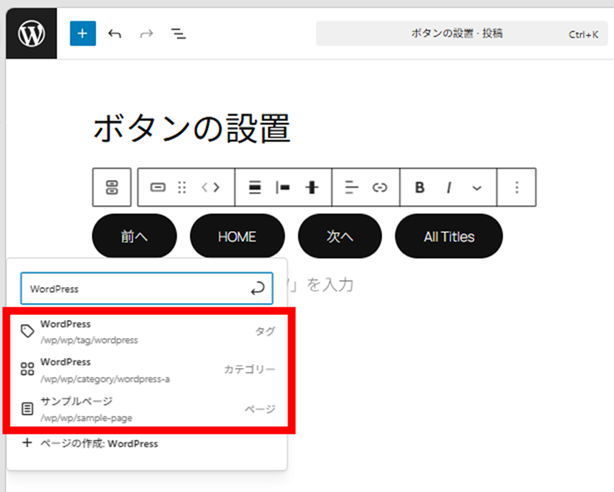The width and height of the screenshot is (614, 492).
Task: Redo the last undone change
Action: pos(146,33)
